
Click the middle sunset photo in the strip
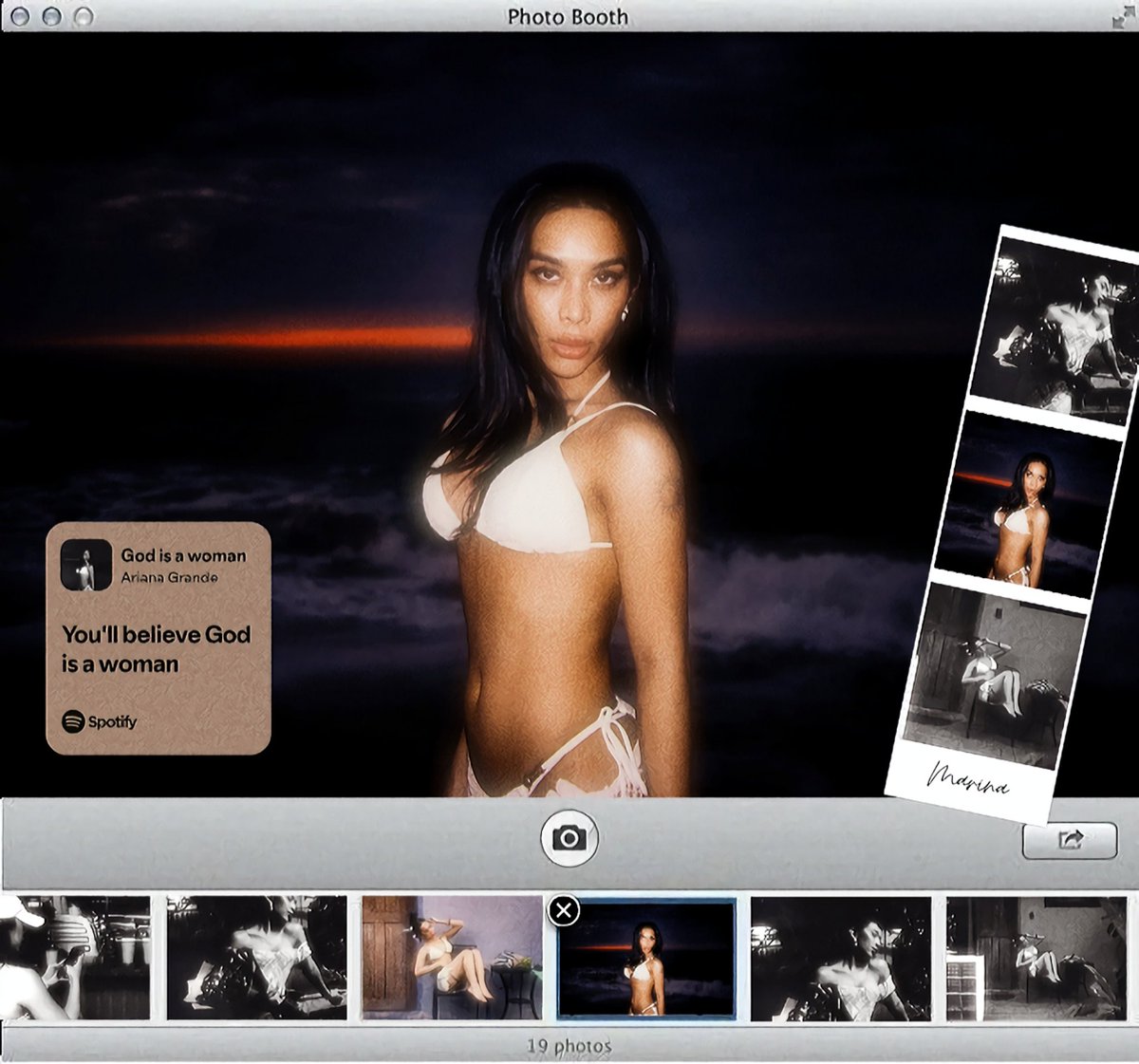(1028, 505)
